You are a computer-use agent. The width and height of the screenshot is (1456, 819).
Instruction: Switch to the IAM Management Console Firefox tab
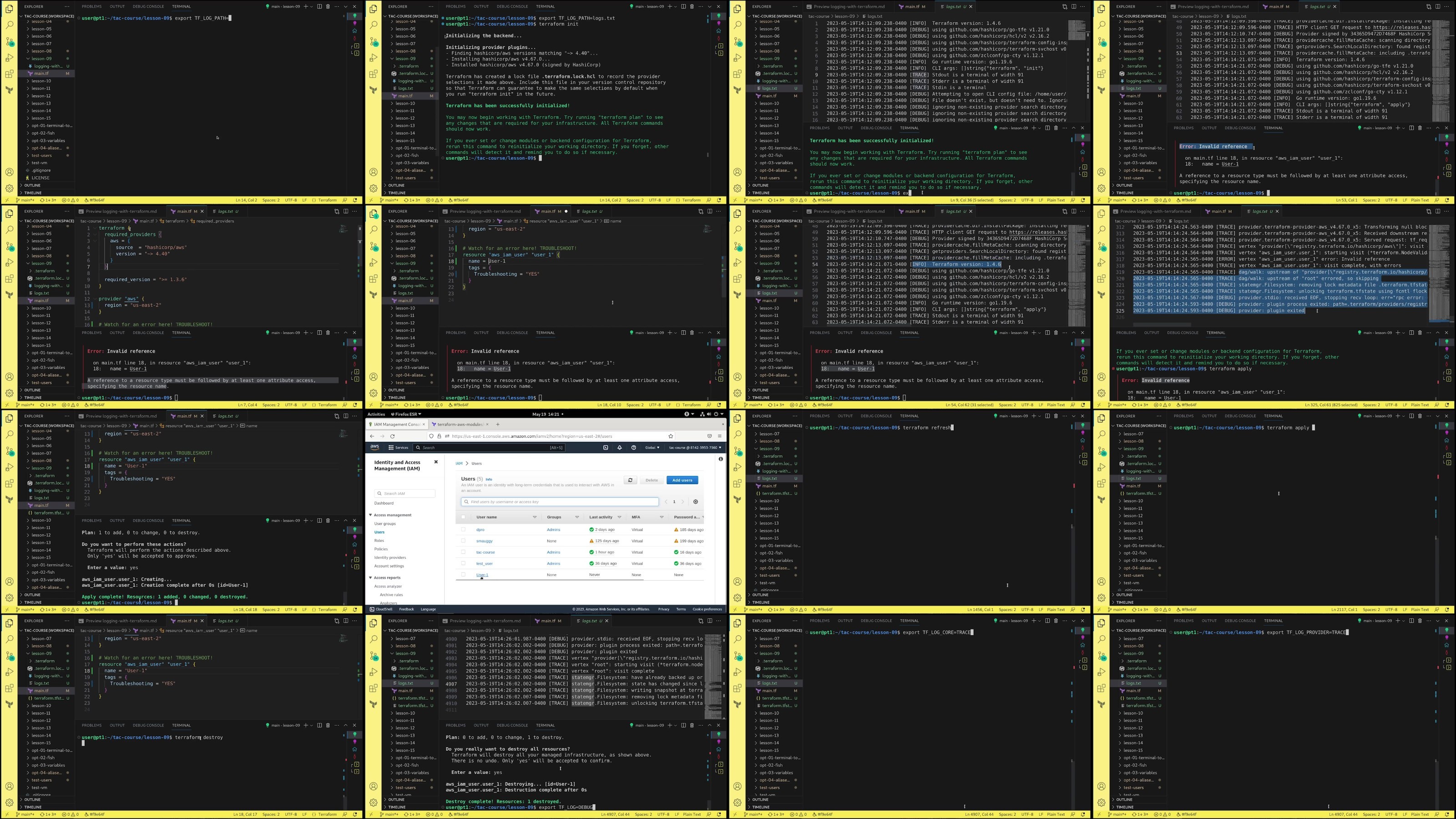398,424
